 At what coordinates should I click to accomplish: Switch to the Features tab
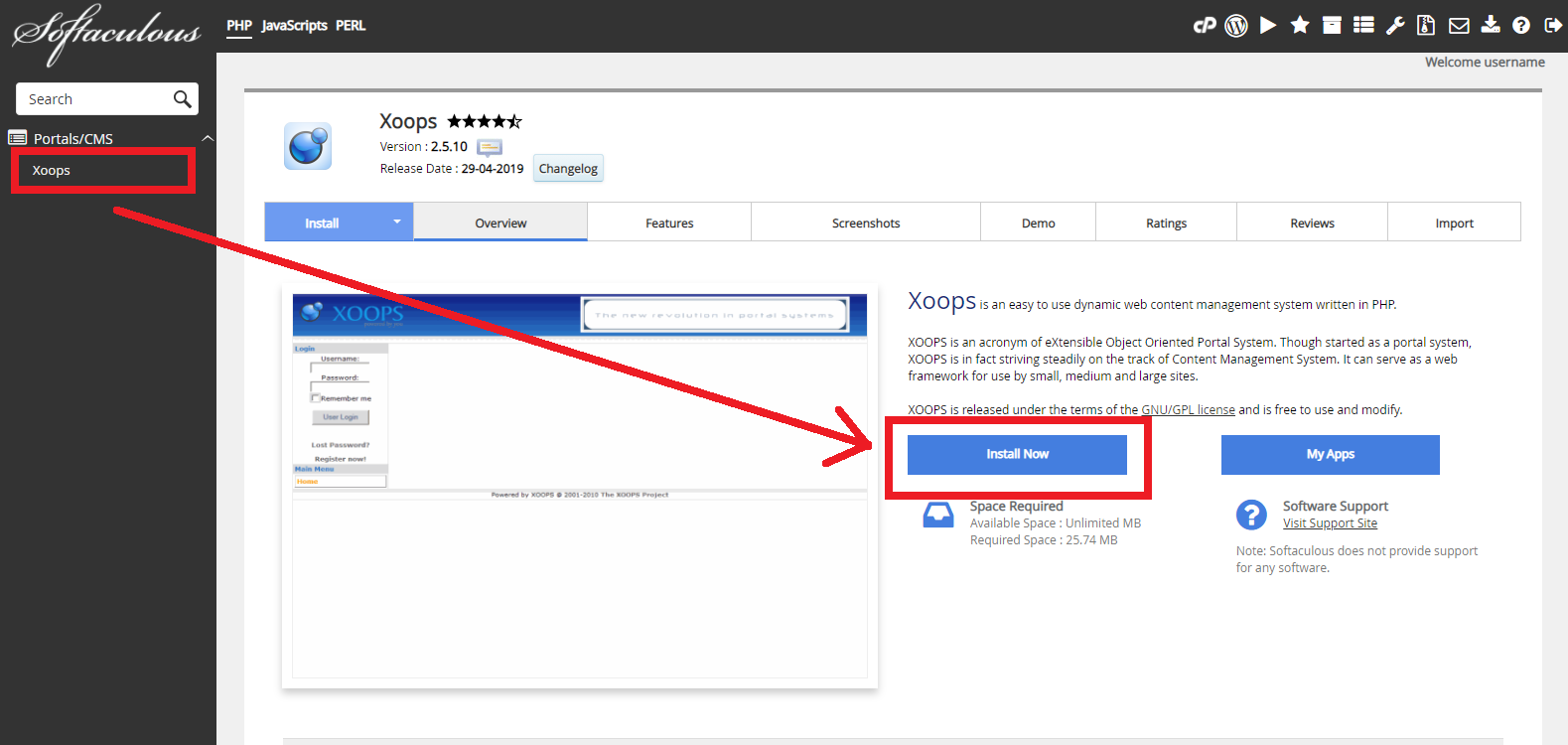(669, 223)
